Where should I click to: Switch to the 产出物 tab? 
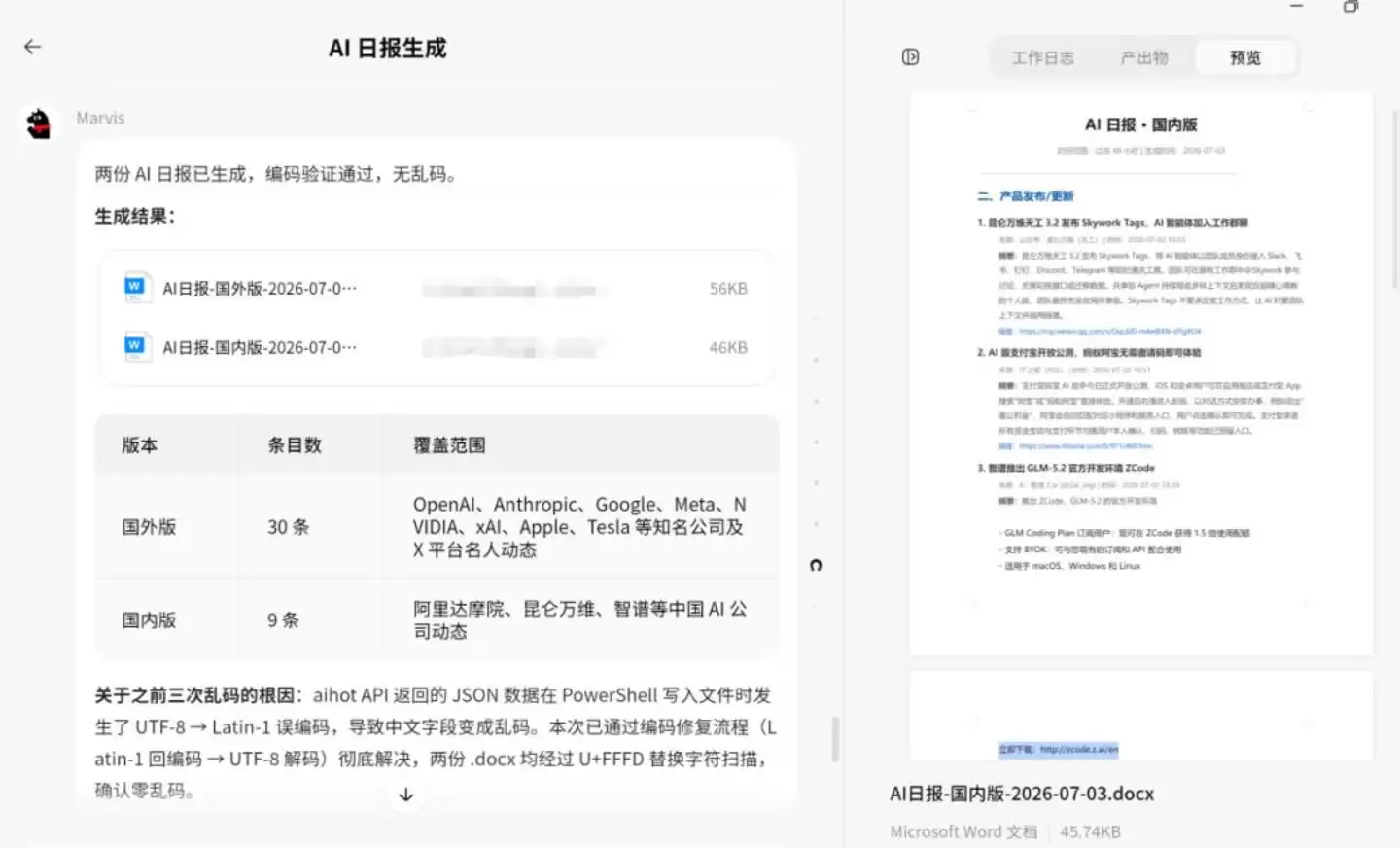[1144, 57]
